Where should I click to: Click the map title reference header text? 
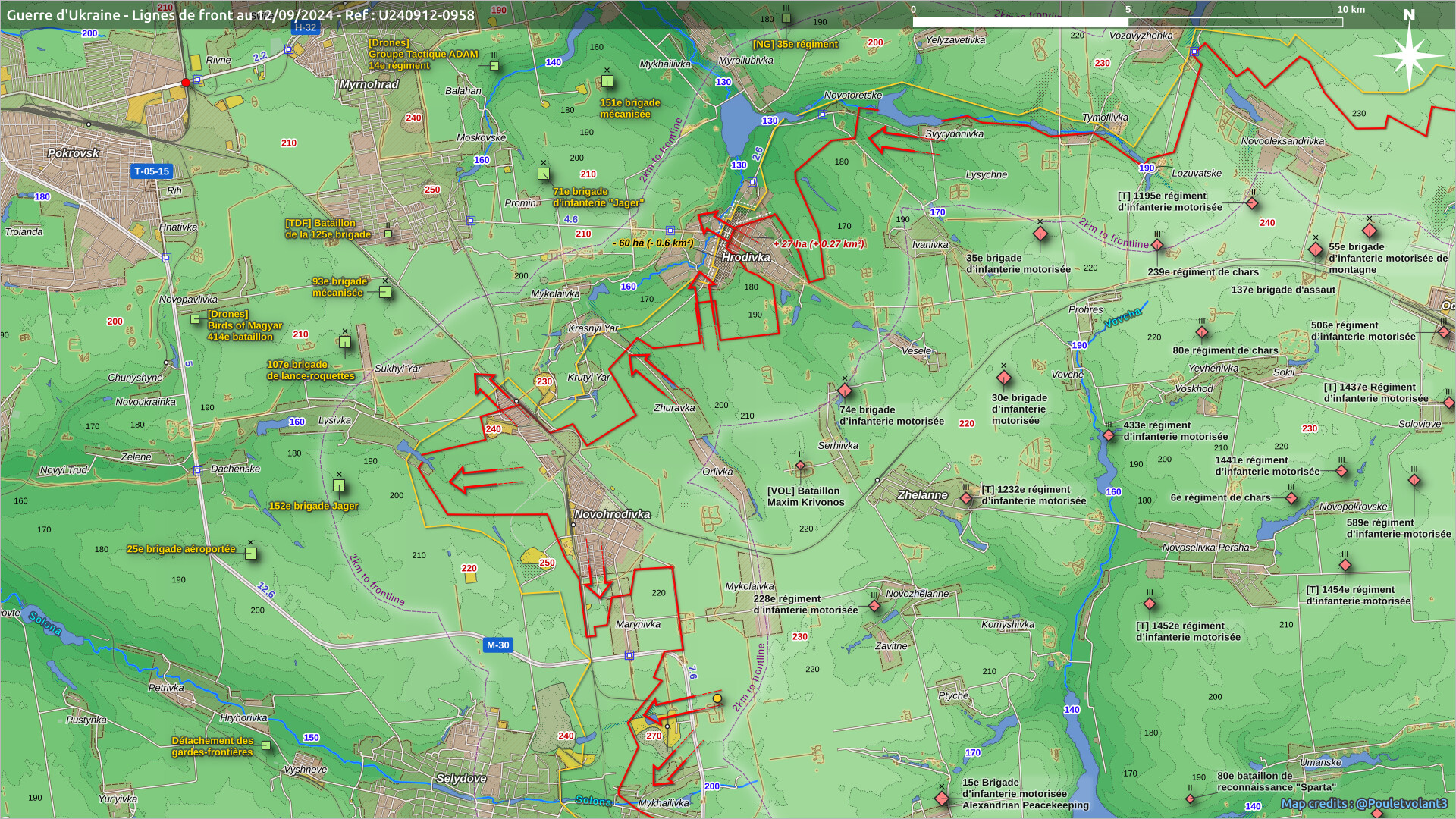(x=240, y=14)
